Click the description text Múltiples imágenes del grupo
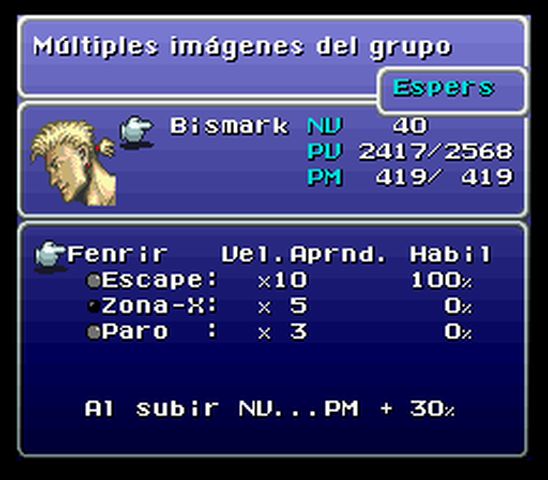 pos(243,47)
